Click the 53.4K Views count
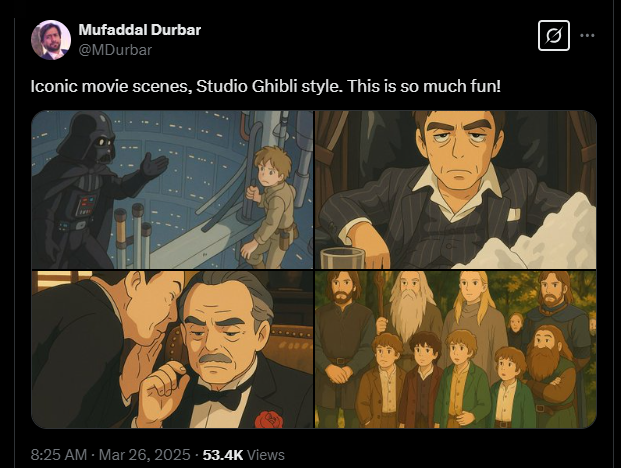Image resolution: width=621 pixels, height=468 pixels. point(244,454)
